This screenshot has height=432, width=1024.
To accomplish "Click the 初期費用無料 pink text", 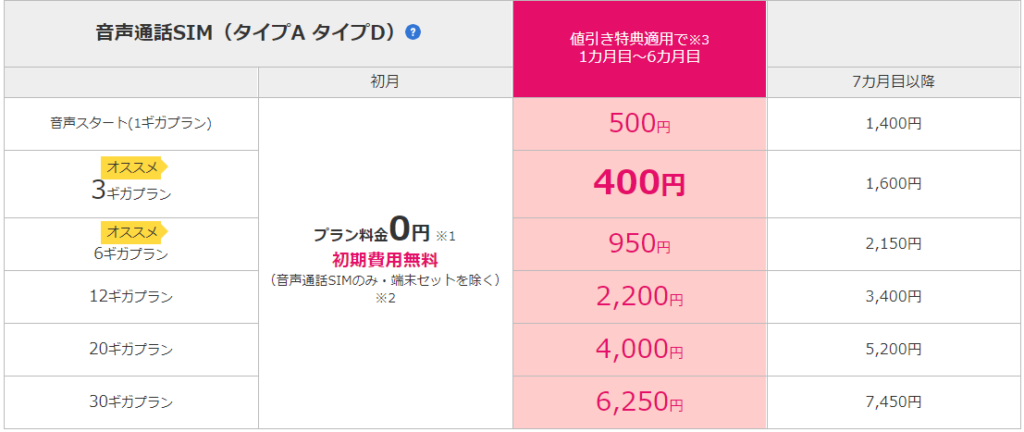I will pyautogui.click(x=385, y=260).
